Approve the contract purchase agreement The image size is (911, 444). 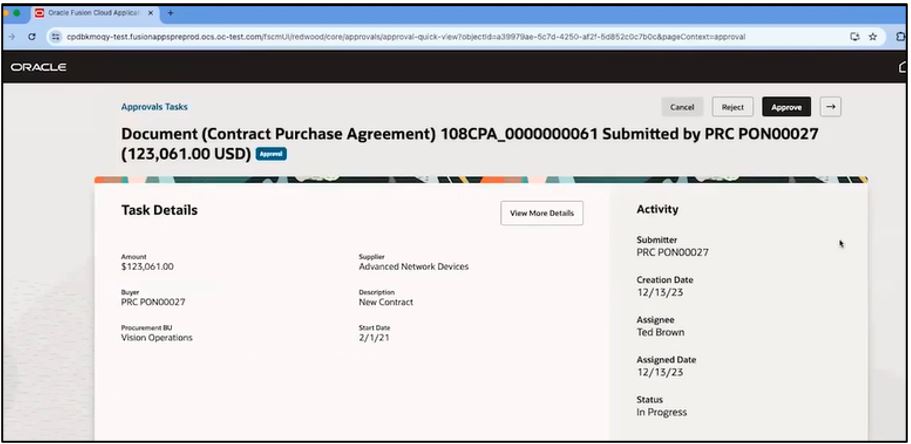coord(786,107)
